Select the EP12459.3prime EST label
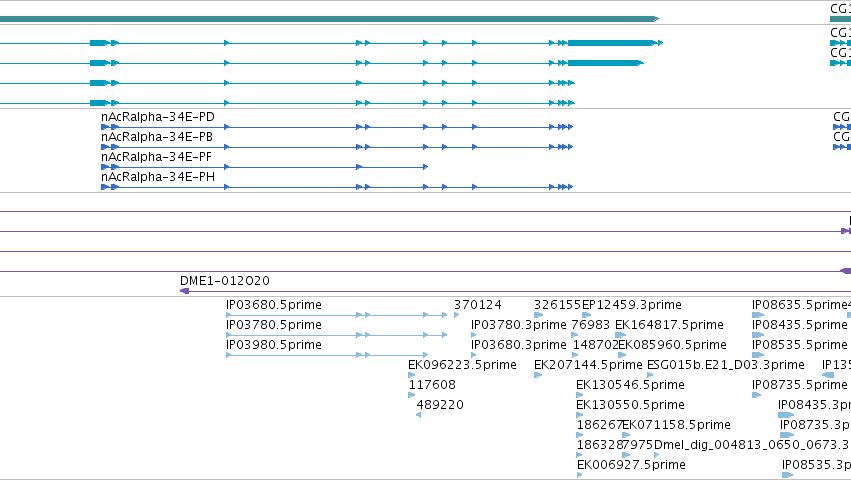 pyautogui.click(x=632, y=305)
